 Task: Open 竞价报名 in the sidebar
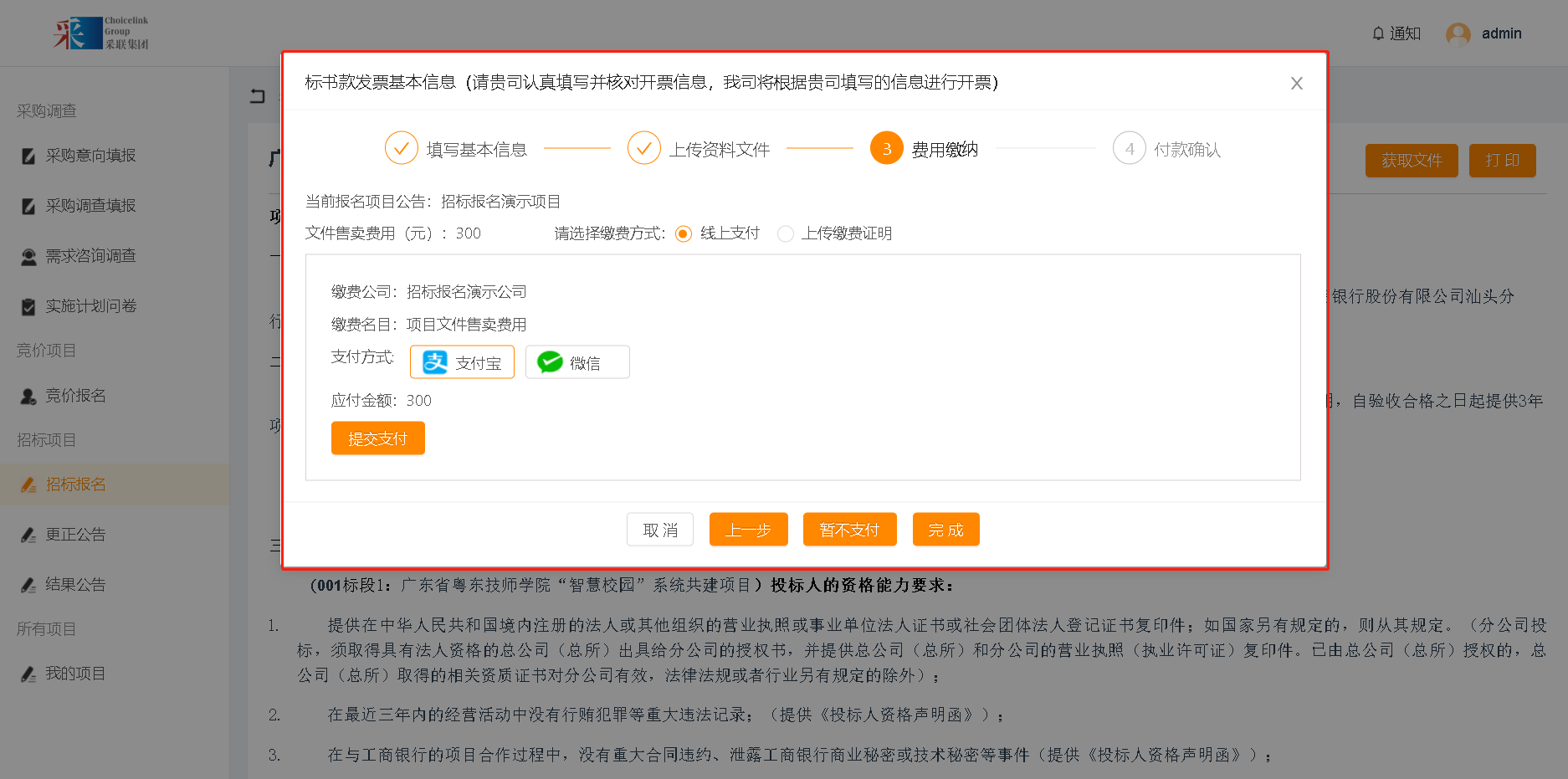pos(75,396)
